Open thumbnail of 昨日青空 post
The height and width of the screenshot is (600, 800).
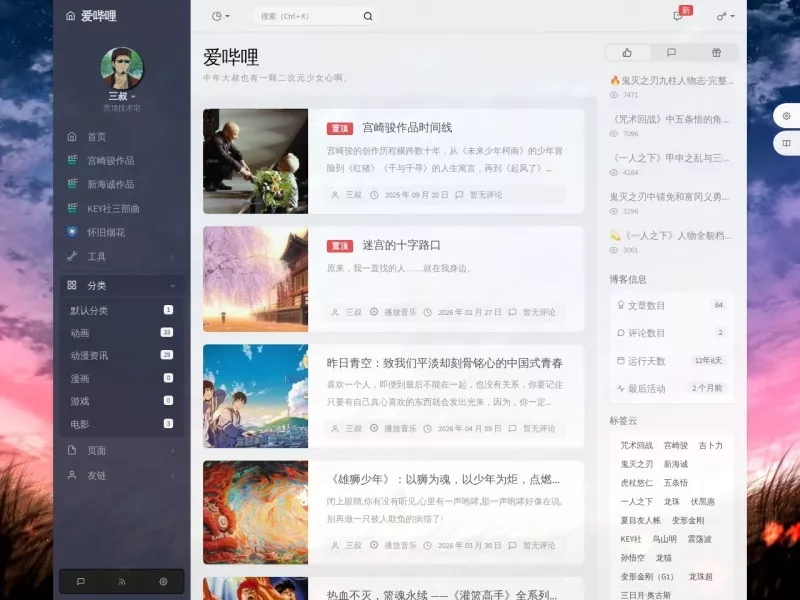(x=256, y=396)
